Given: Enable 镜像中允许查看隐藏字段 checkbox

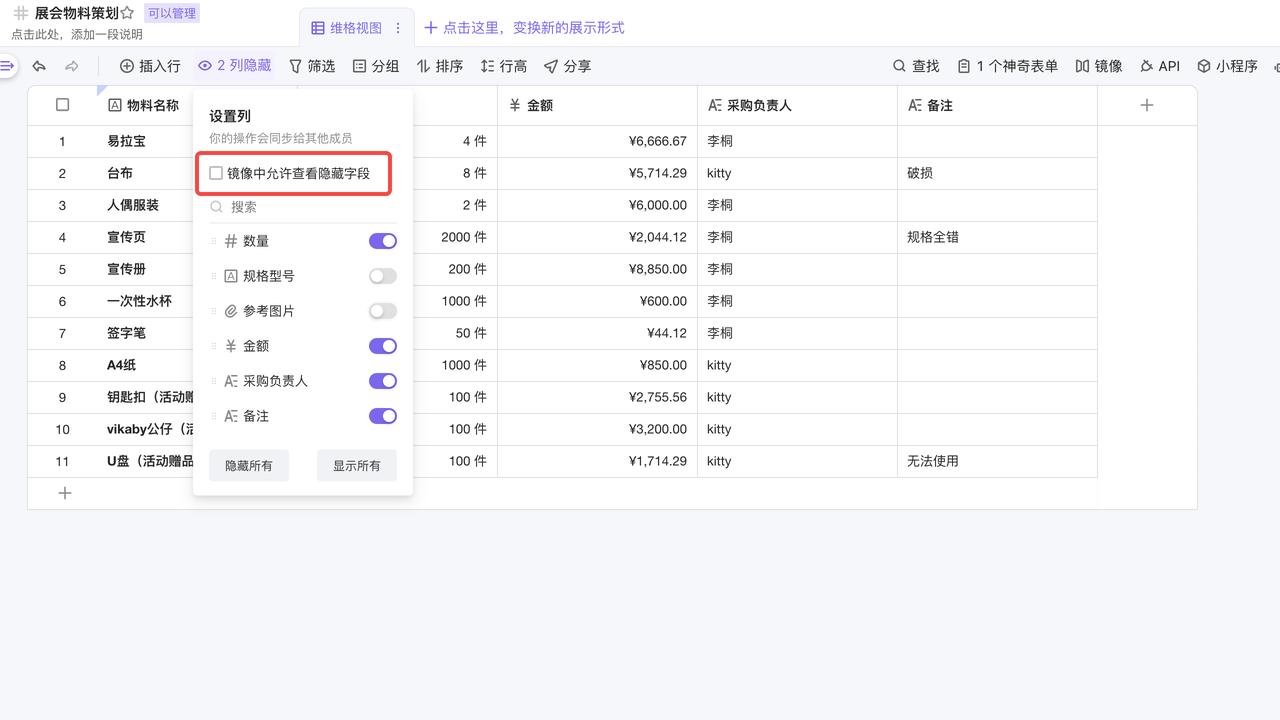Looking at the screenshot, I should [x=216, y=173].
